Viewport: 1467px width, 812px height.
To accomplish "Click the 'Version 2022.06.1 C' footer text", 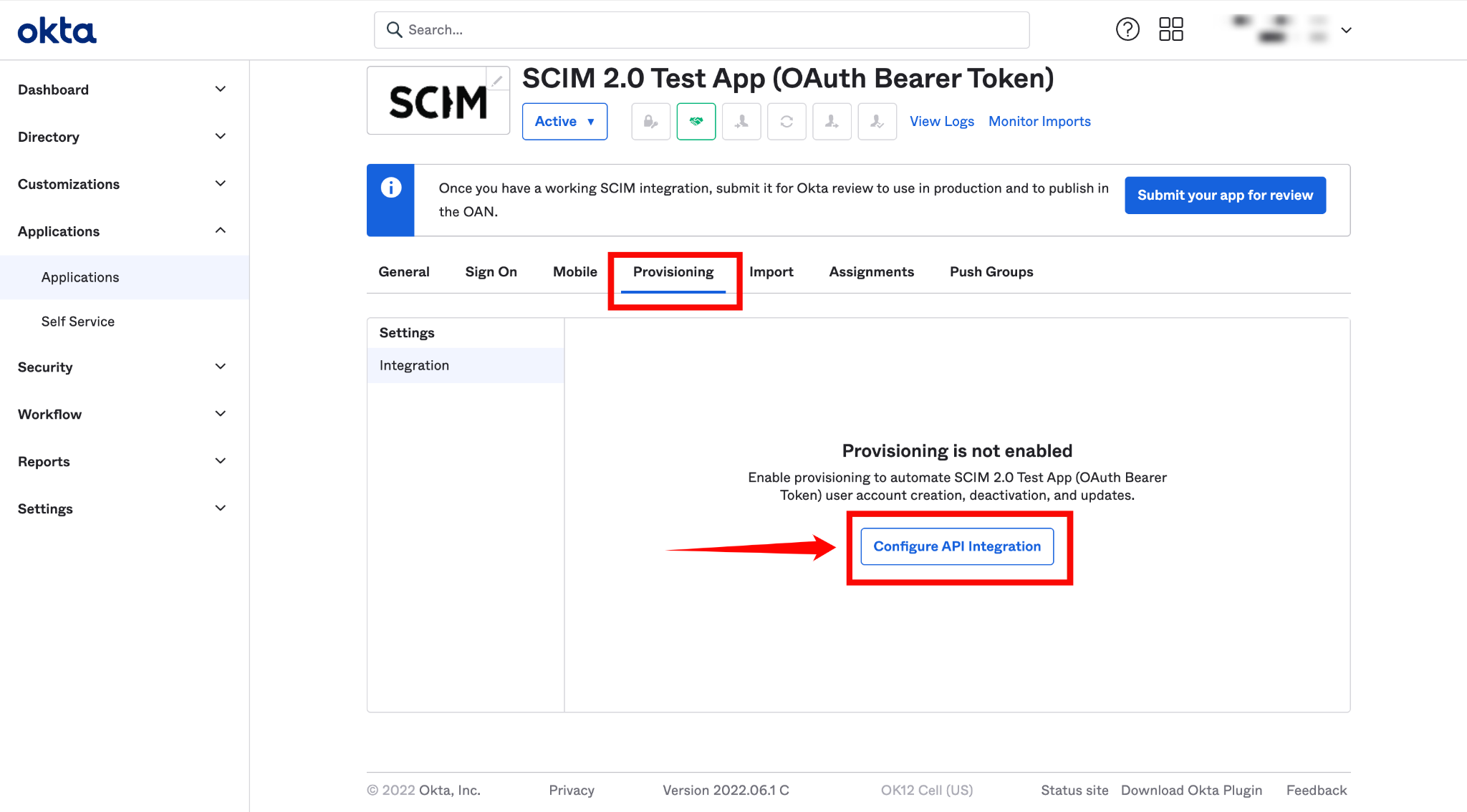I will 726,791.
